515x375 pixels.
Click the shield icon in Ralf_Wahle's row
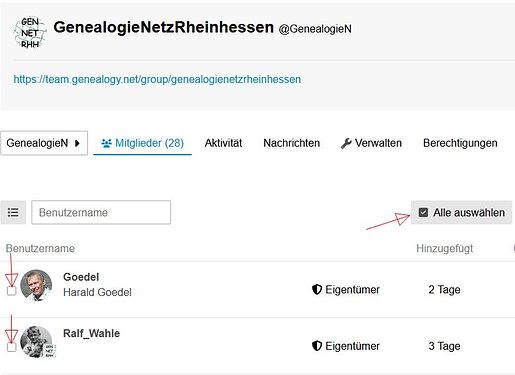(x=317, y=346)
